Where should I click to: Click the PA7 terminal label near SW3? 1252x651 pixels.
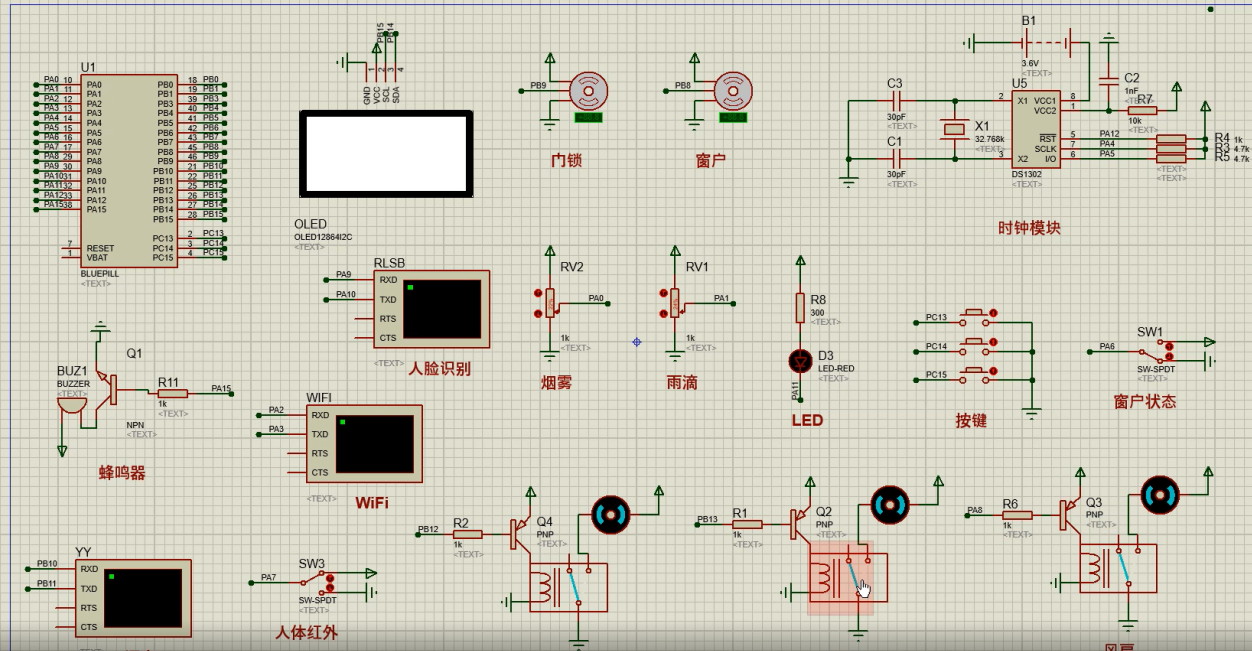point(268,577)
